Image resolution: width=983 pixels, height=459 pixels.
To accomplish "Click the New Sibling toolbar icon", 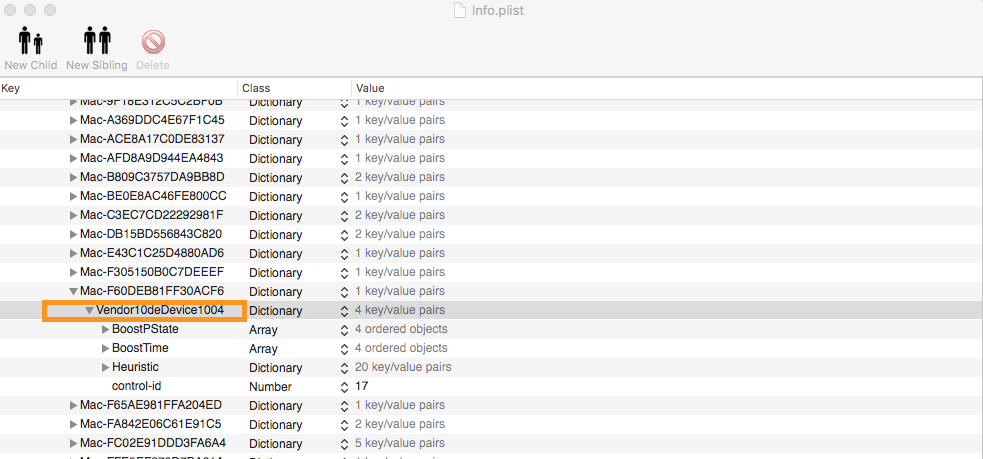I will click(97, 42).
